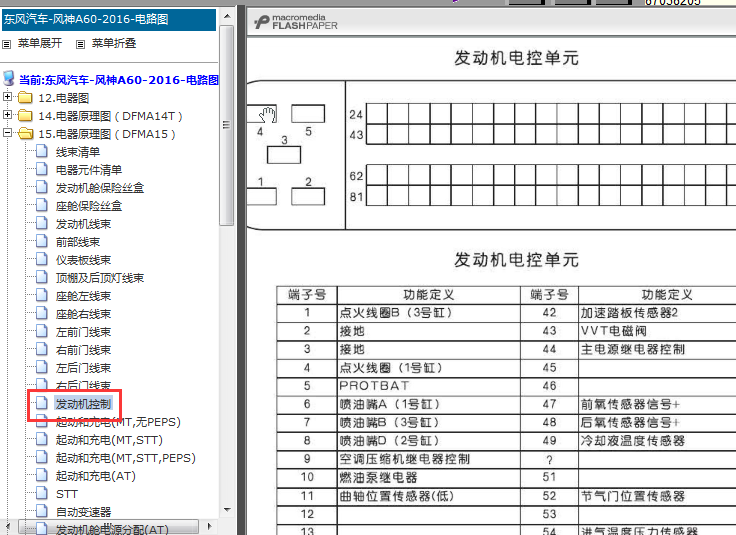Click the document icon beside STT
Viewport: 736px width, 535px height.
42,493
